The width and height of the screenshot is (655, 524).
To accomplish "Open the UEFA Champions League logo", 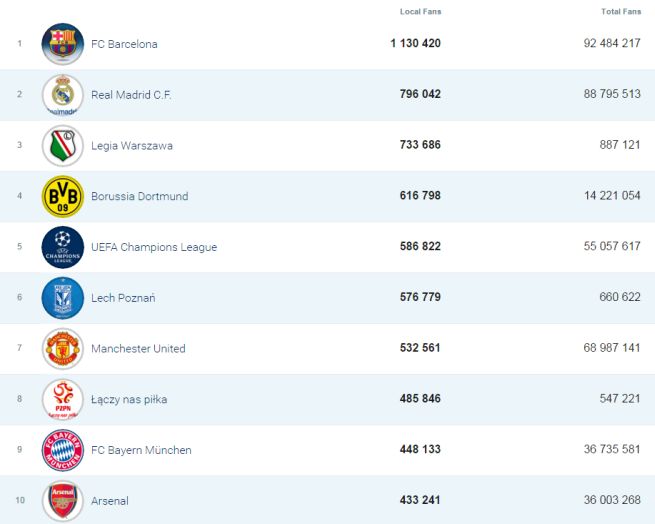I will pos(63,248).
